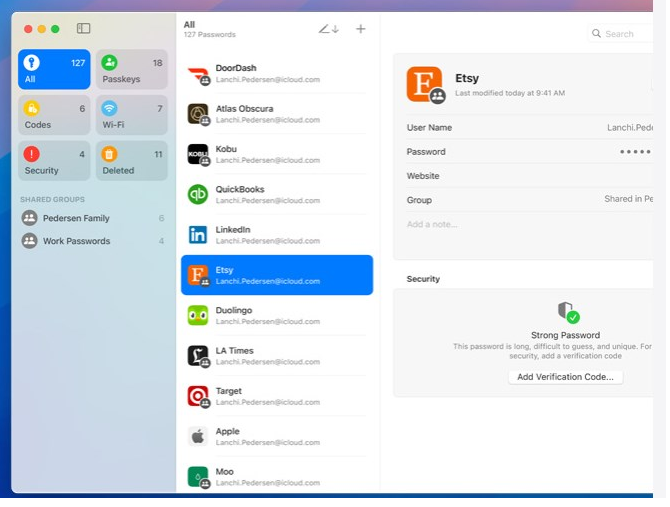This screenshot has width=670, height=507.
Task: Select the Target entry name
Action: click(x=229, y=391)
